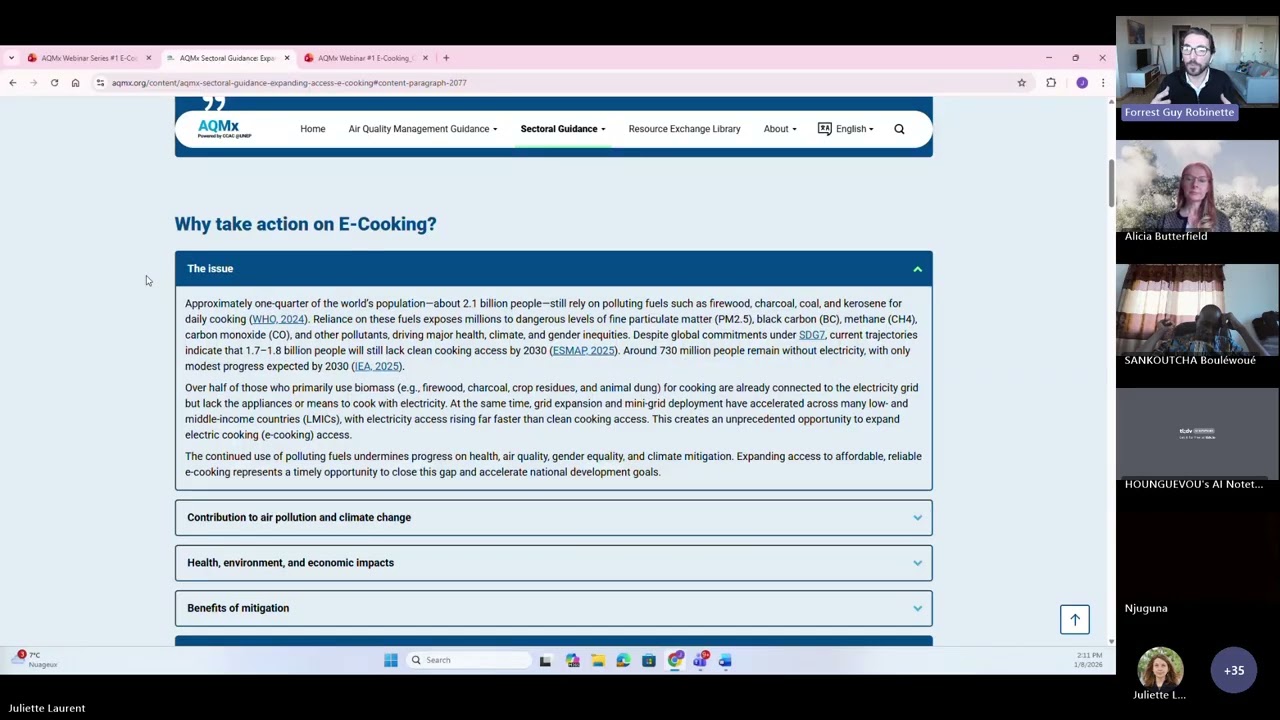Open Outlook from the taskbar
This screenshot has width=1280, height=720.
tap(726, 660)
